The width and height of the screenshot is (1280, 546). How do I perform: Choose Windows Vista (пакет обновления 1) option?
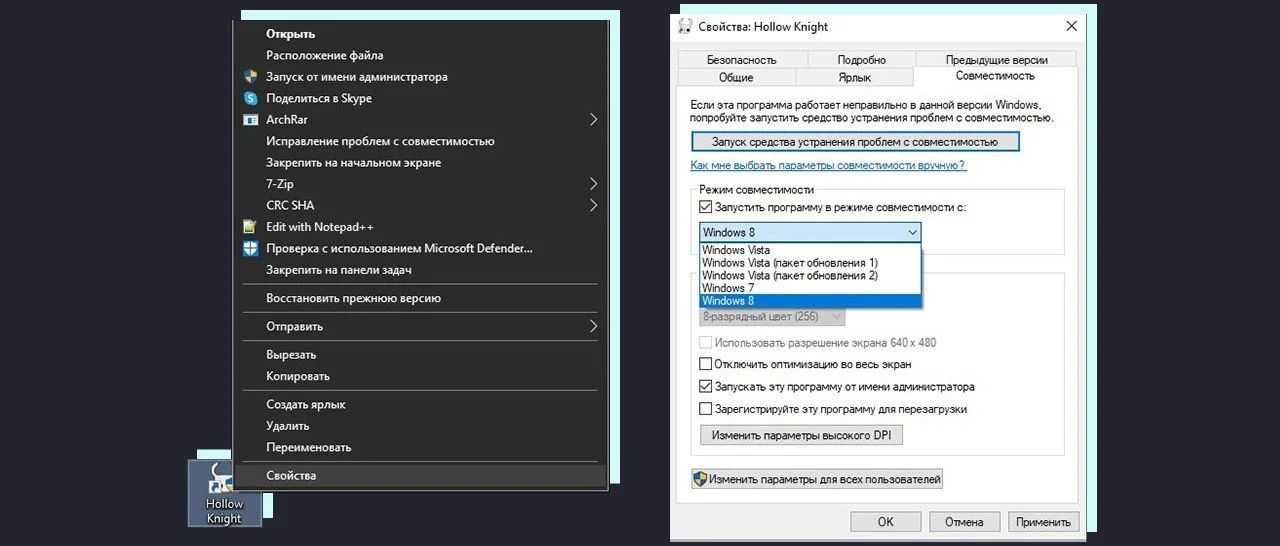point(810,263)
